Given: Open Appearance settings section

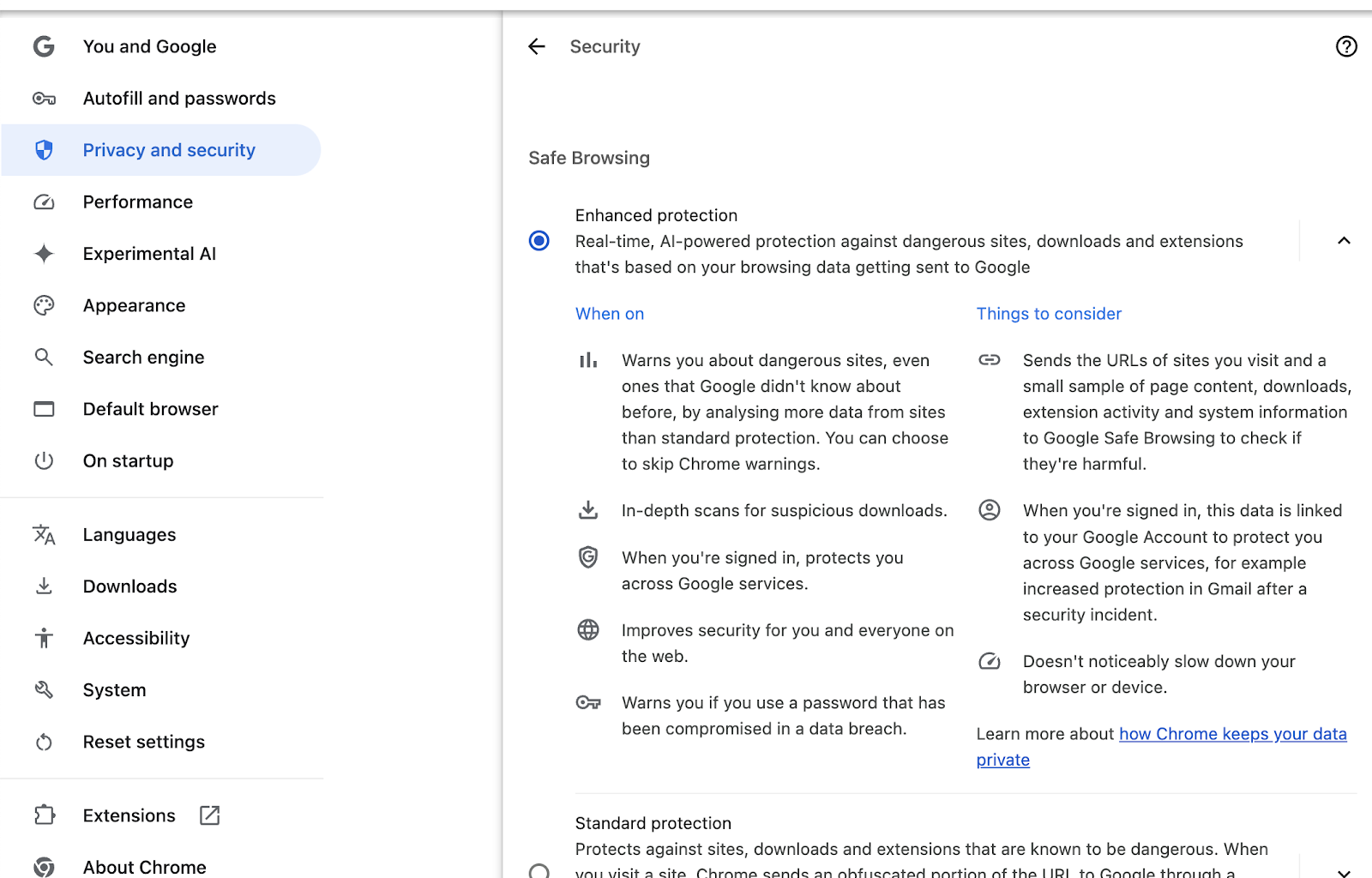Looking at the screenshot, I should click(x=161, y=305).
